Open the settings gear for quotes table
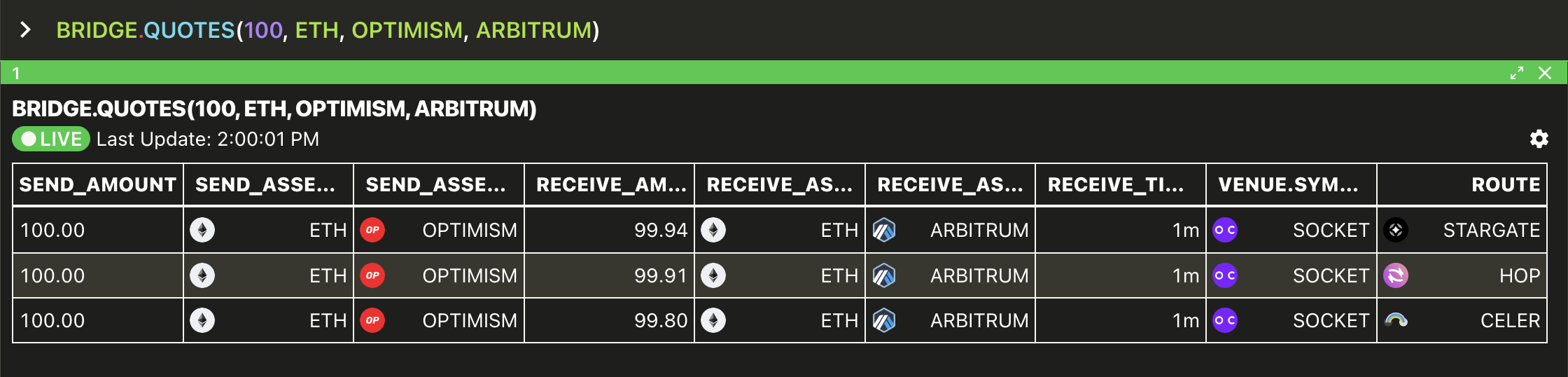 point(1539,139)
